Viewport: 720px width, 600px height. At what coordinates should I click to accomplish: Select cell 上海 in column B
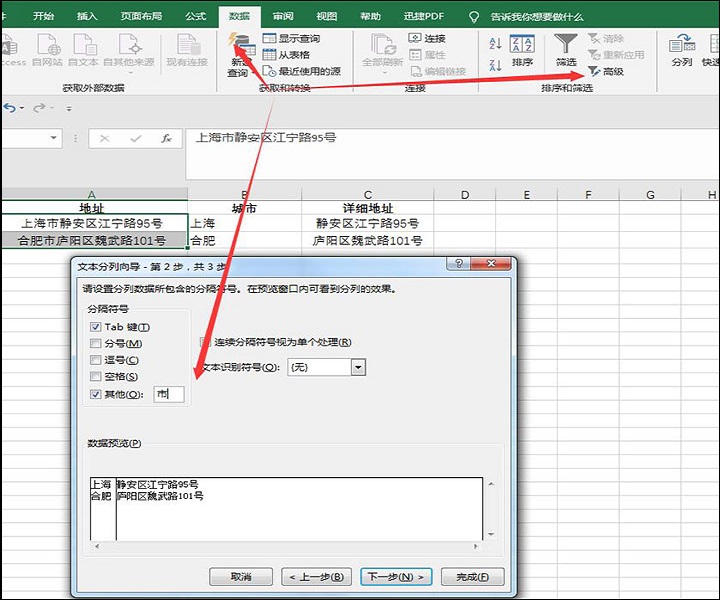tap(244, 224)
